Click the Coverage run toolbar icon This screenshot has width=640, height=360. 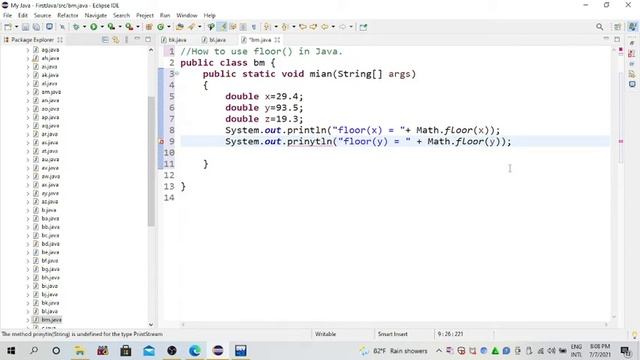(x=111, y=27)
